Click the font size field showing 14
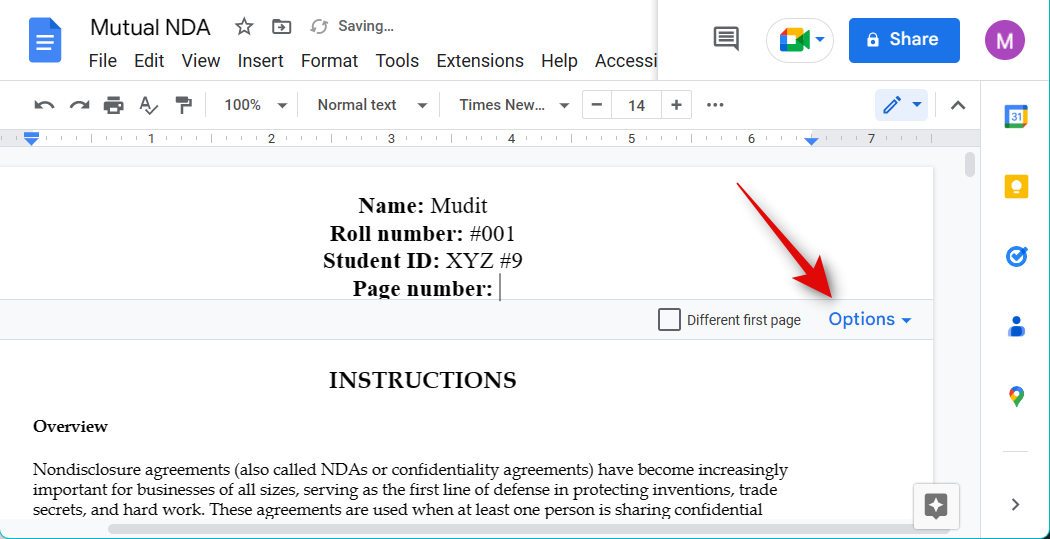 point(636,105)
